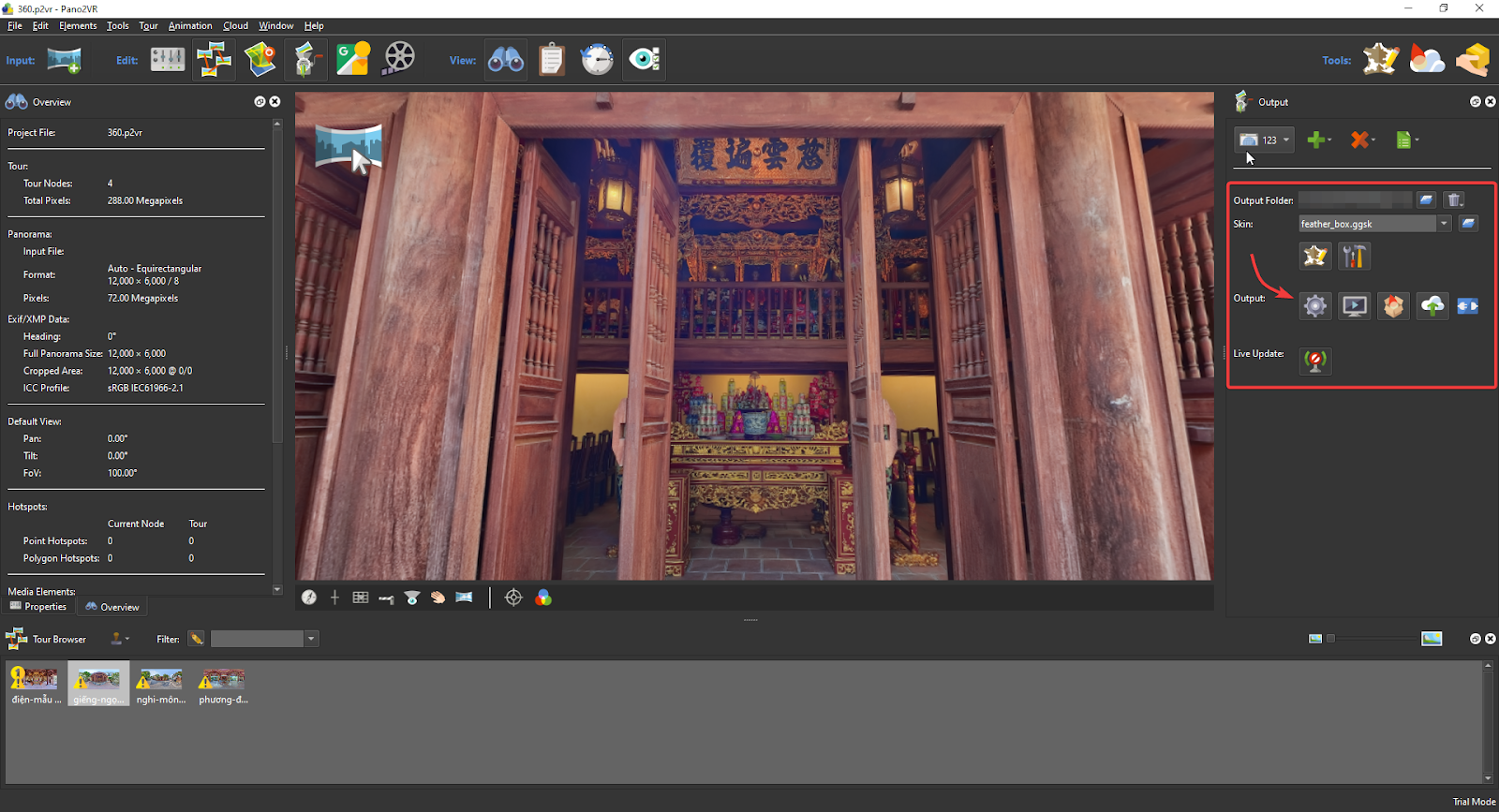The image size is (1499, 812).
Task: Switch to the Properties tab
Action: coord(38,607)
